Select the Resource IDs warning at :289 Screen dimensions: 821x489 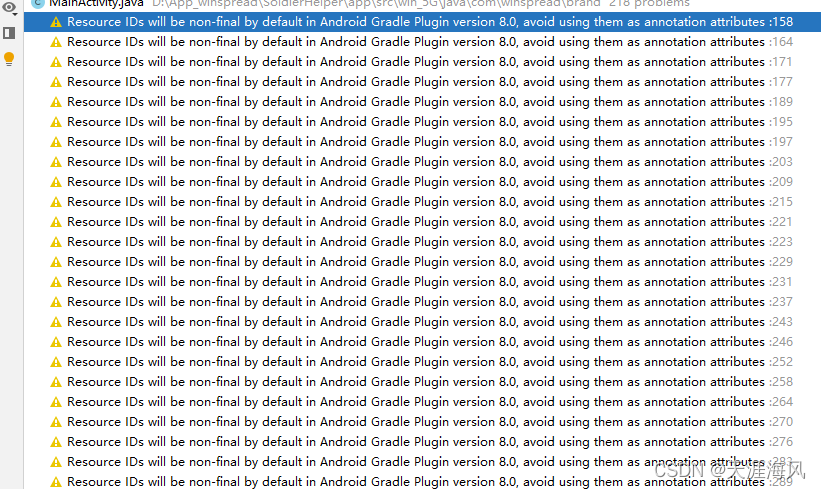pos(422,481)
